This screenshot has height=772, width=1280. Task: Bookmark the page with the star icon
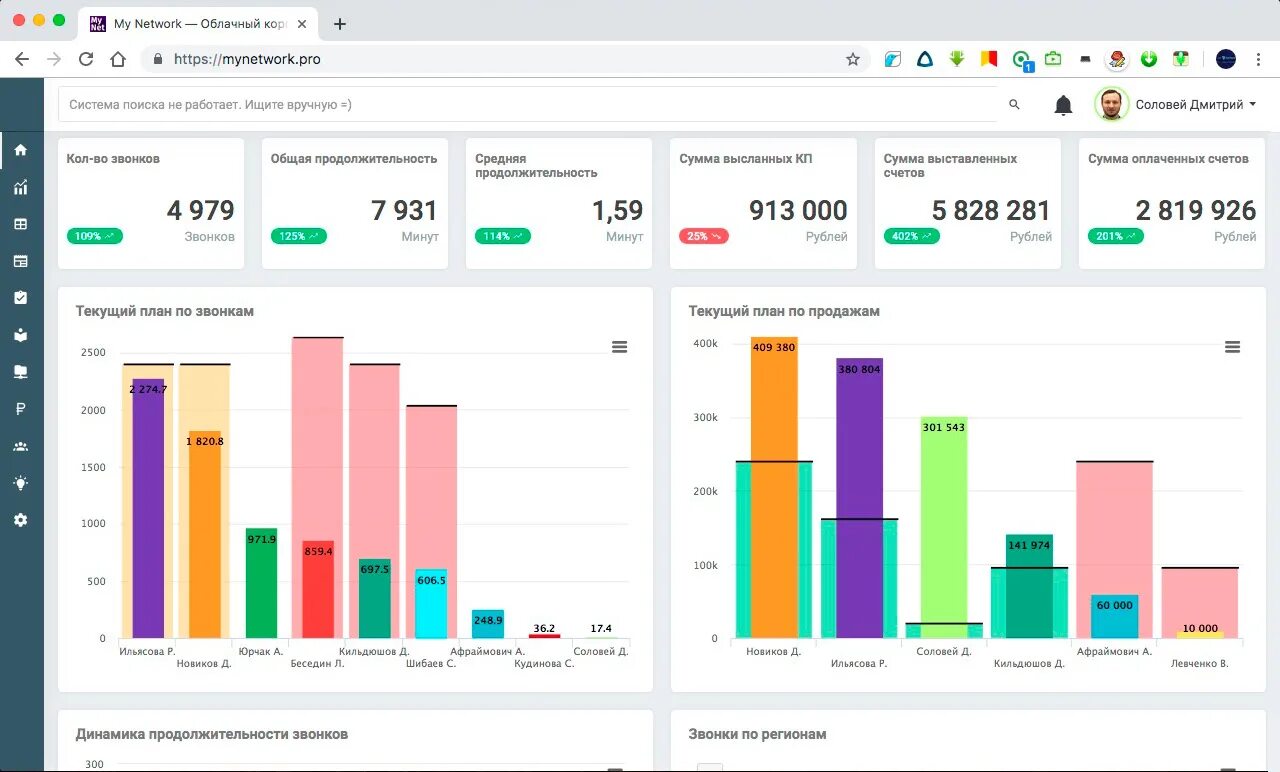pyautogui.click(x=853, y=59)
